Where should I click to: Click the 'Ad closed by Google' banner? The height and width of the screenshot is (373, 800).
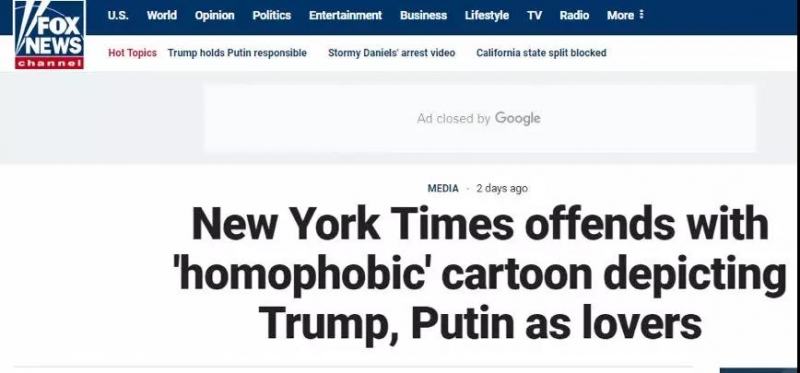(479, 118)
